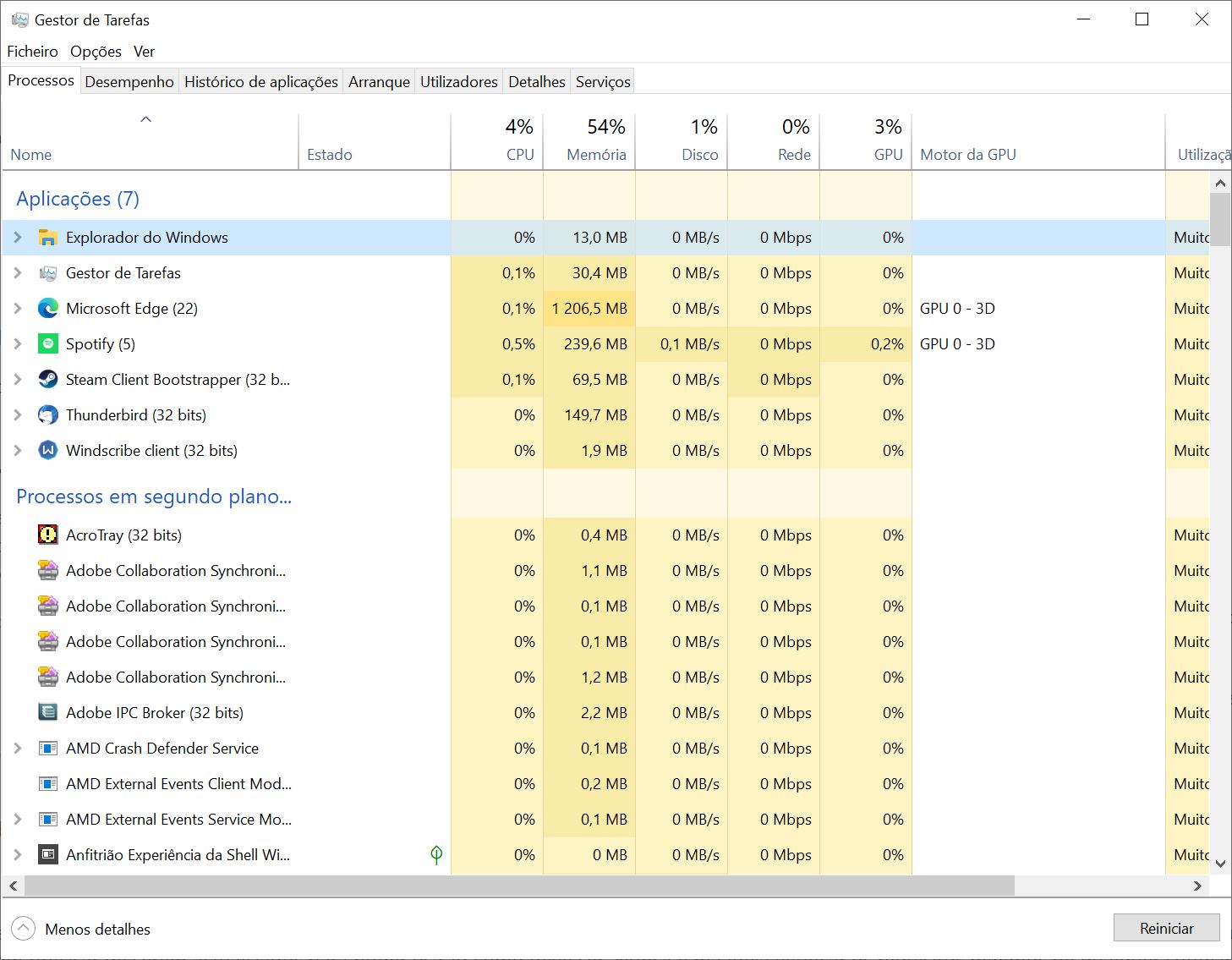Expand the AMD Crash Defender Service row

click(x=18, y=749)
